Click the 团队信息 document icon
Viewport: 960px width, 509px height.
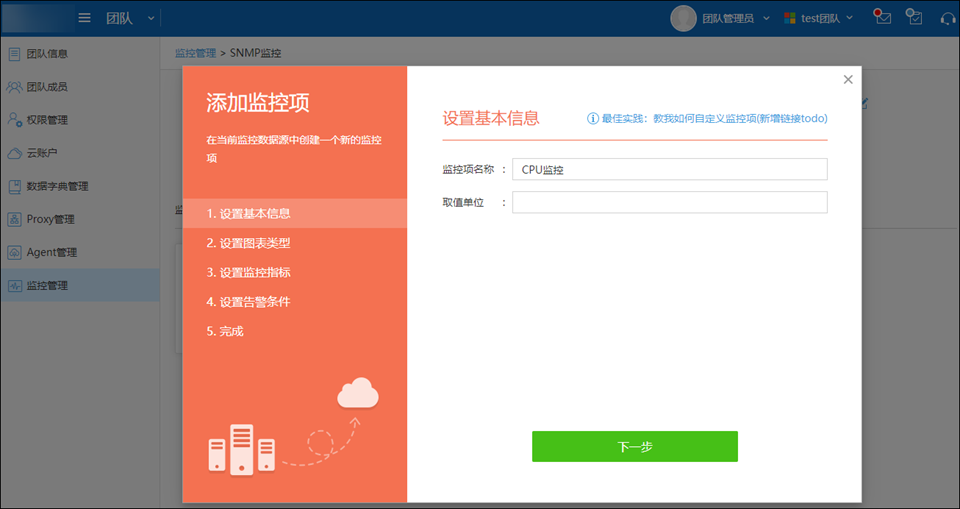[x=14, y=54]
